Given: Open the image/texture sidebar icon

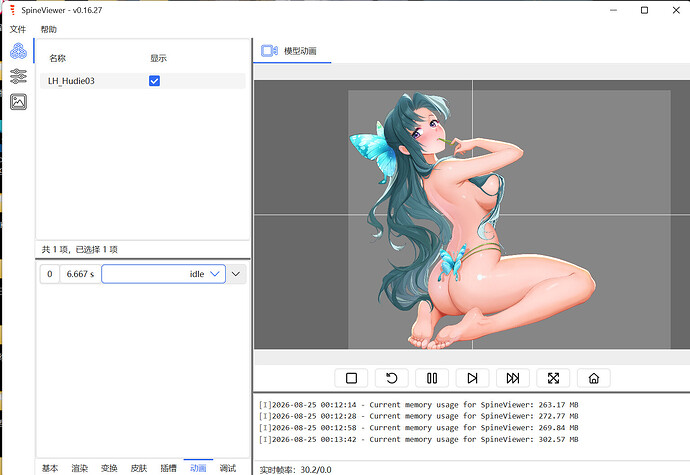Looking at the screenshot, I should click(x=18, y=102).
